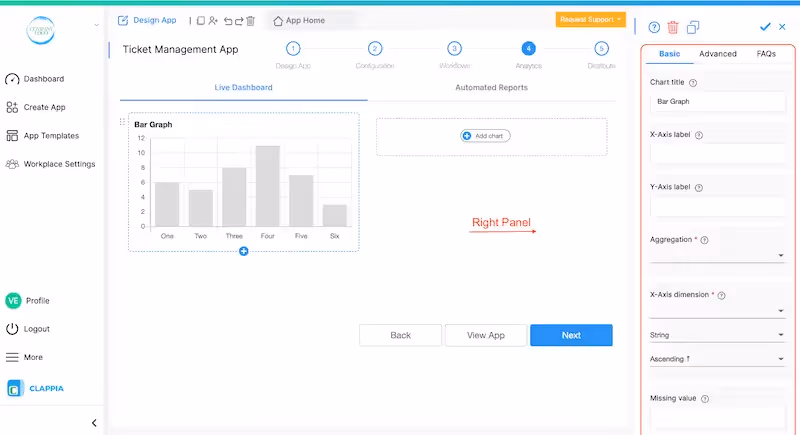Click the redo arrow icon

tap(239, 21)
